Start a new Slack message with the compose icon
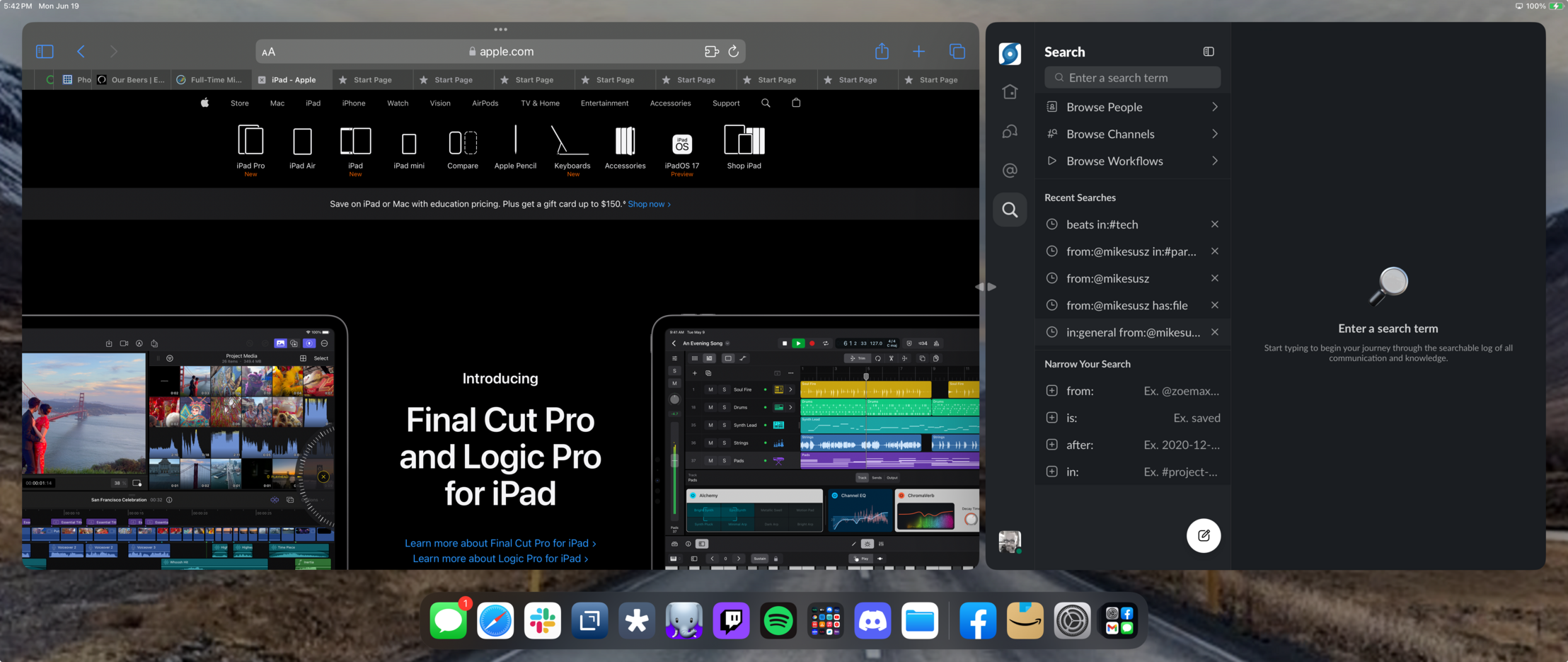This screenshot has width=1568, height=662. [x=1204, y=536]
